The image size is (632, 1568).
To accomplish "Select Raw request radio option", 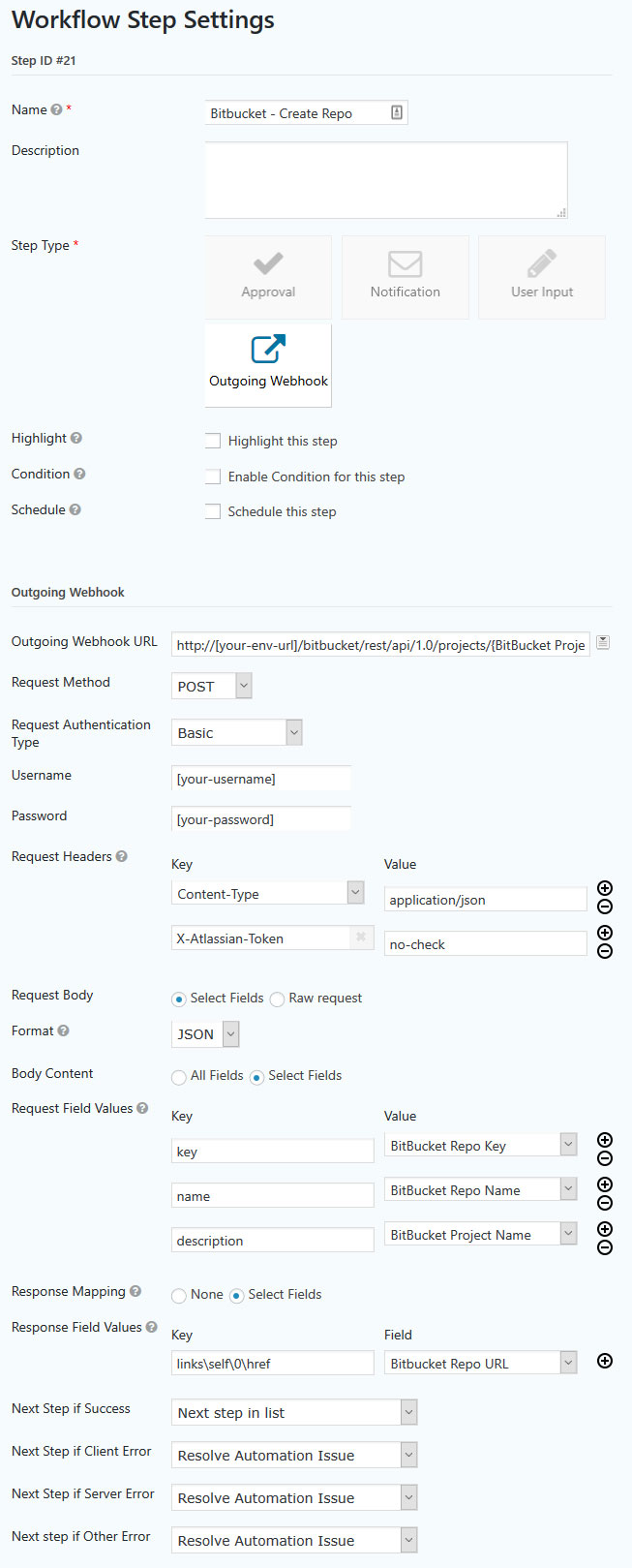I will pos(277,999).
